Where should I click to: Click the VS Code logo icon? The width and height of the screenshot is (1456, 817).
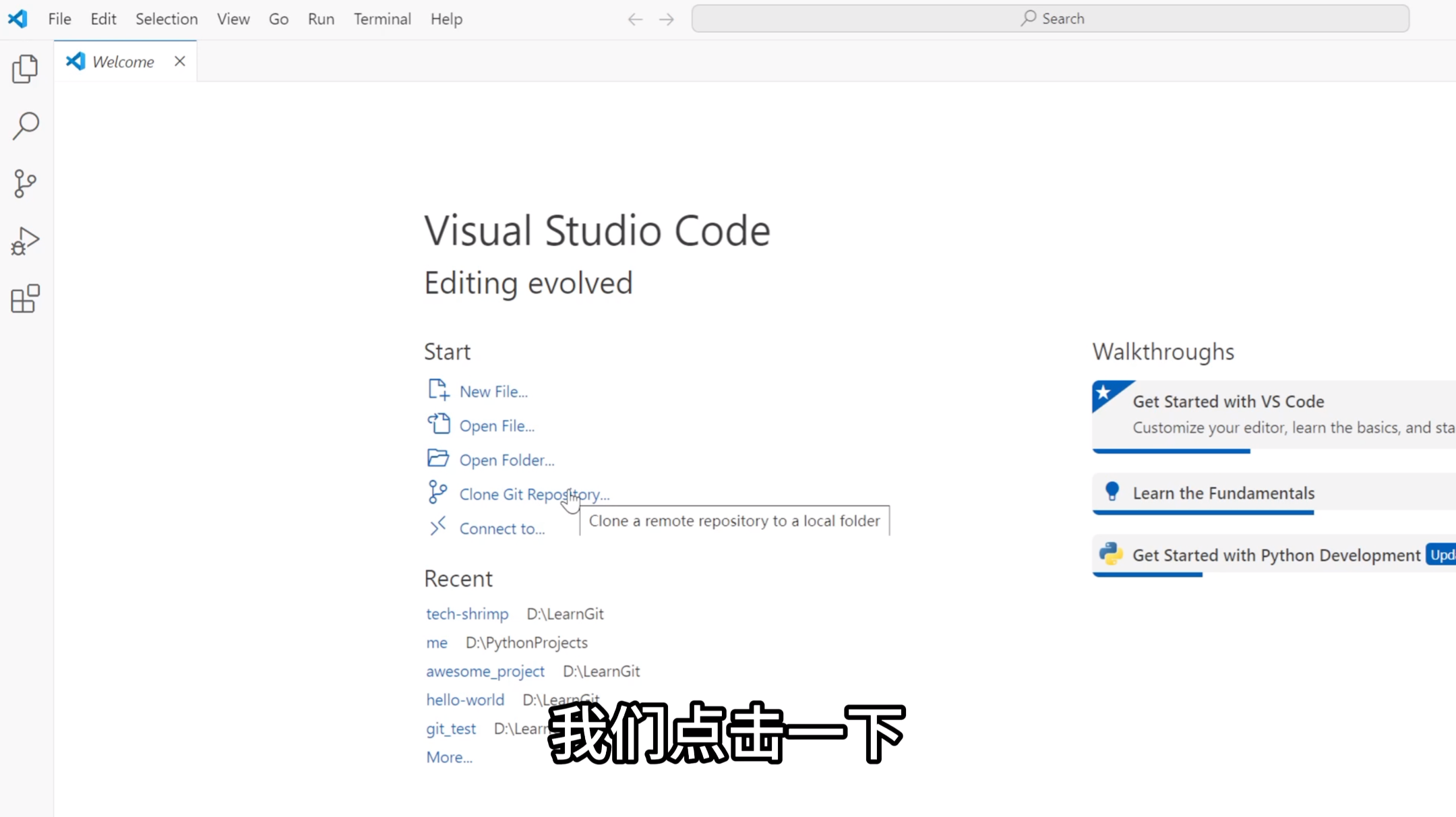click(x=18, y=19)
